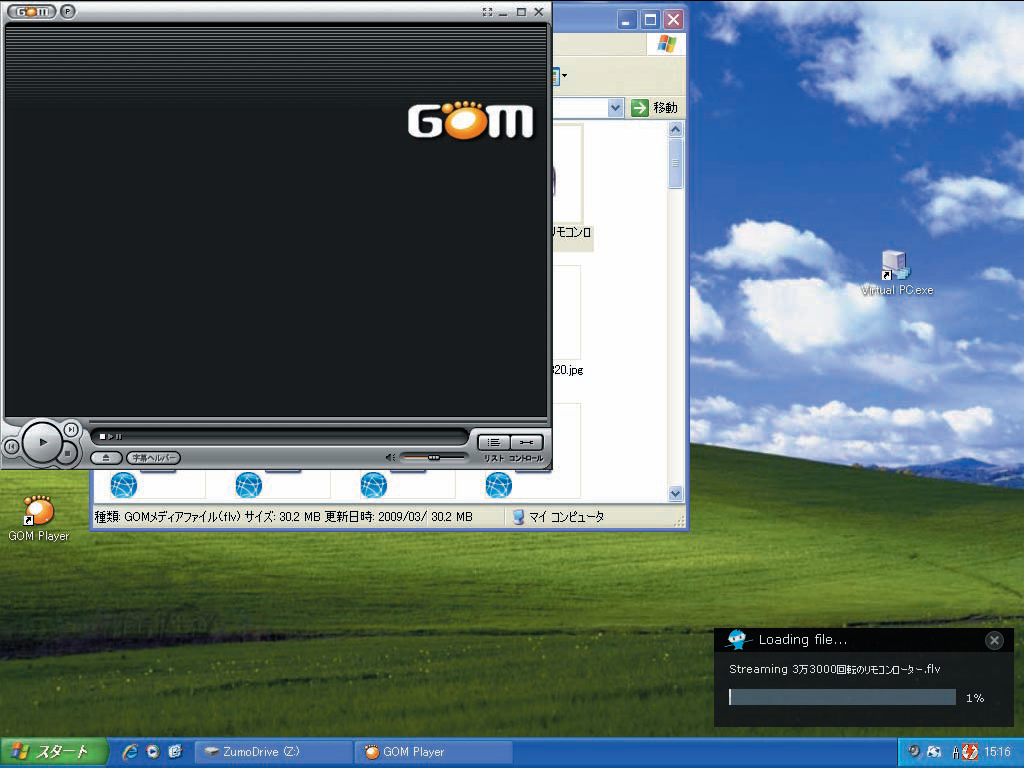Click マイ コンピュータ in Explorer status bar

(558, 517)
